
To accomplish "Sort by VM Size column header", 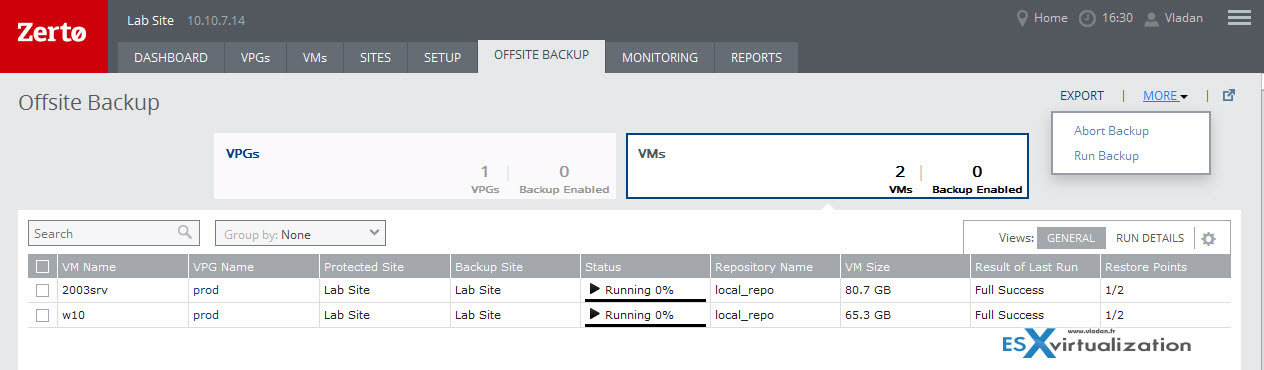I will (906, 267).
